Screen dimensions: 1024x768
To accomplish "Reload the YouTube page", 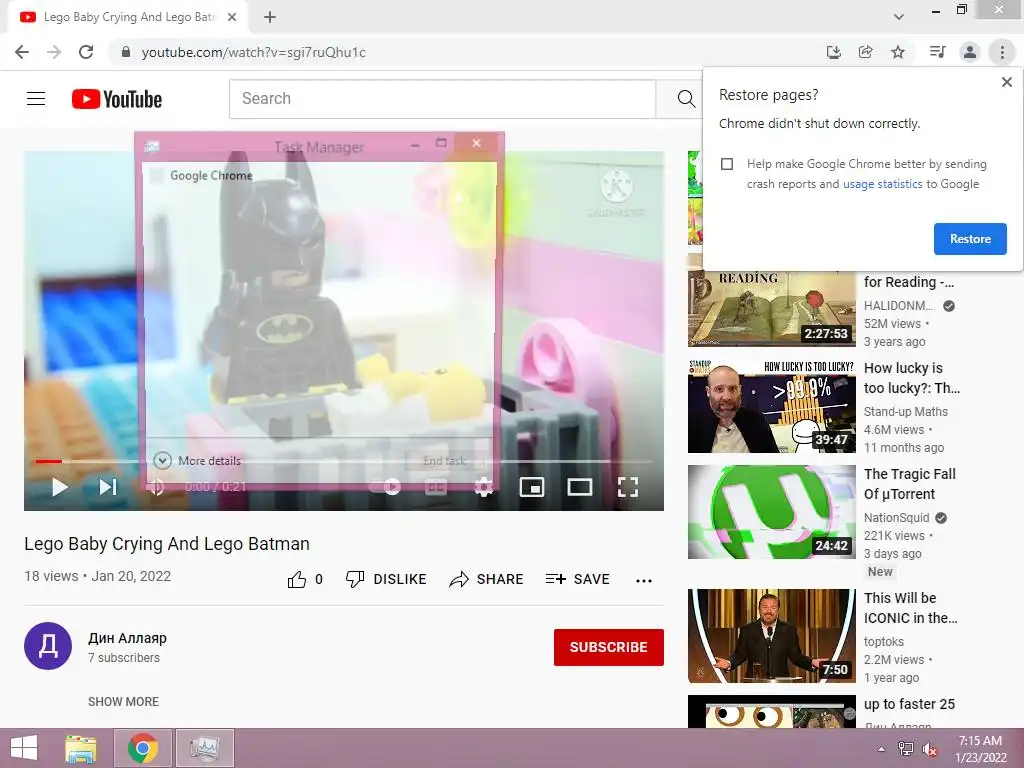I will tap(86, 52).
